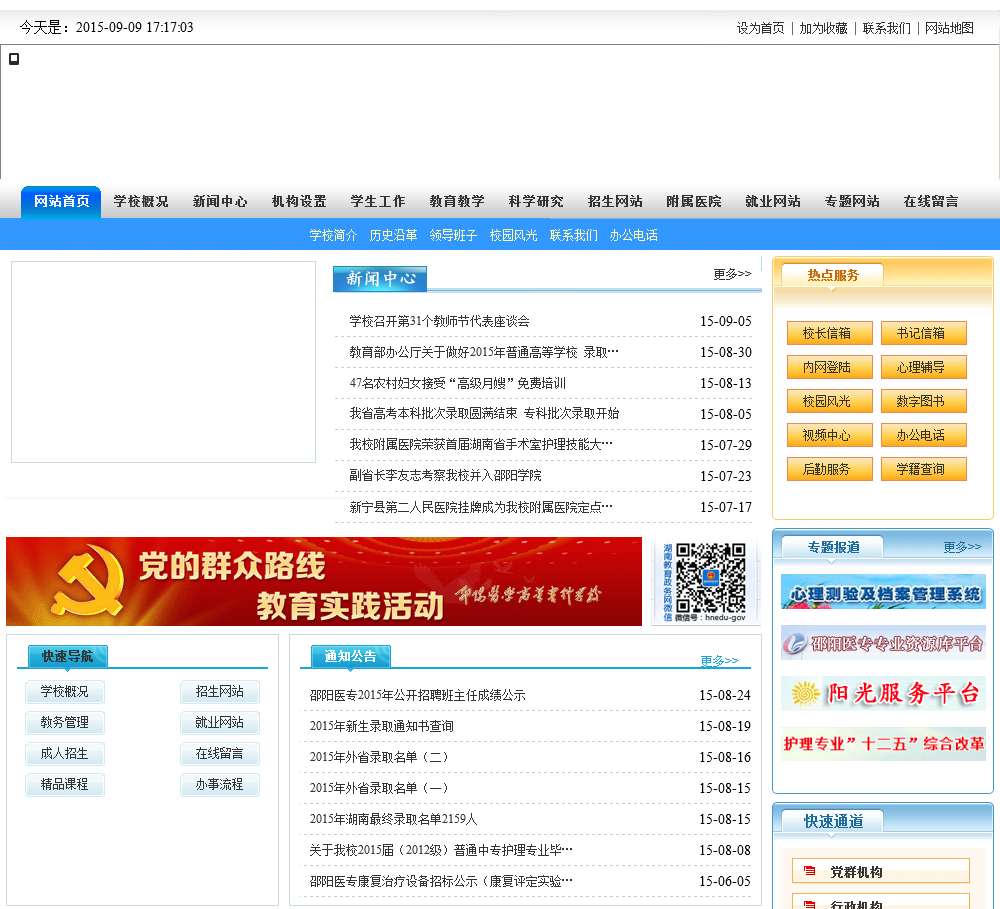Go to 新闻中心 in navigation bar
This screenshot has height=909, width=1000.
point(220,202)
